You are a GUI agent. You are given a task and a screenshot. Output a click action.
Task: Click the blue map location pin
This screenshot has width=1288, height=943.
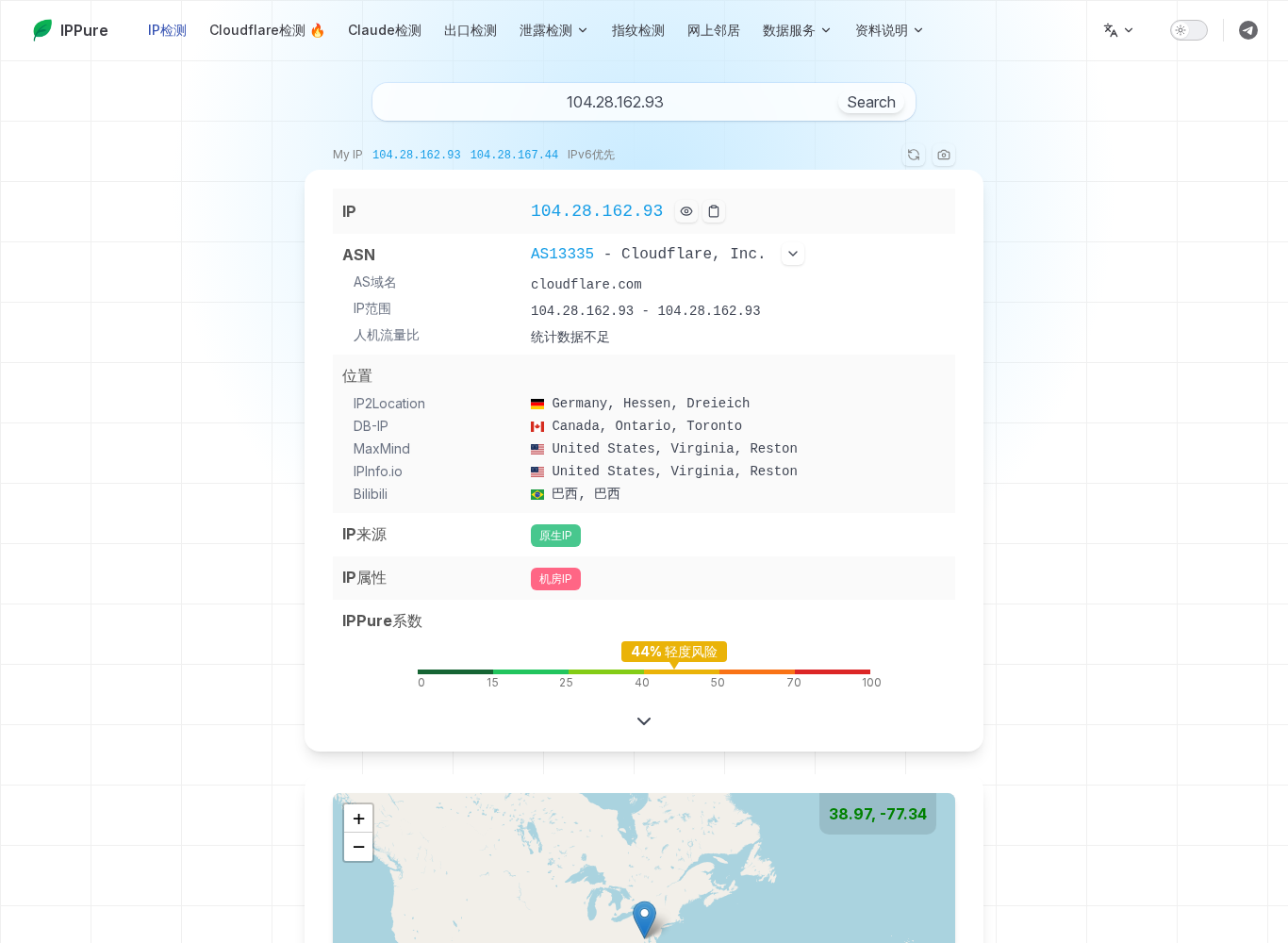[644, 918]
